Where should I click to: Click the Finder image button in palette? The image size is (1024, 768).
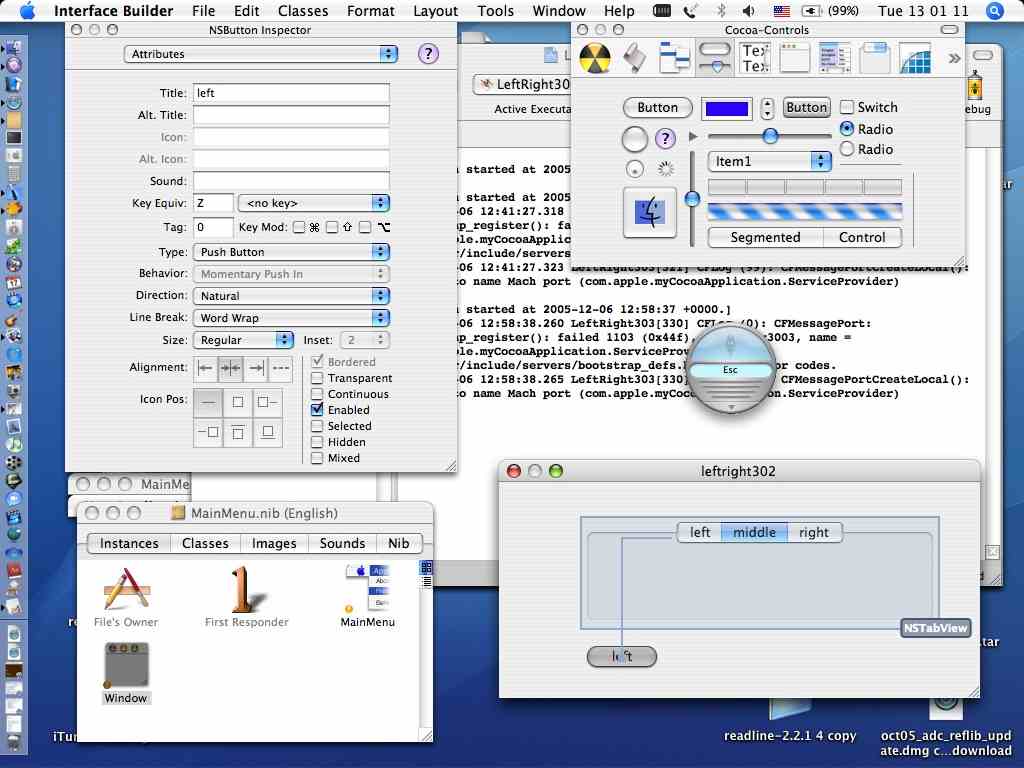point(650,212)
